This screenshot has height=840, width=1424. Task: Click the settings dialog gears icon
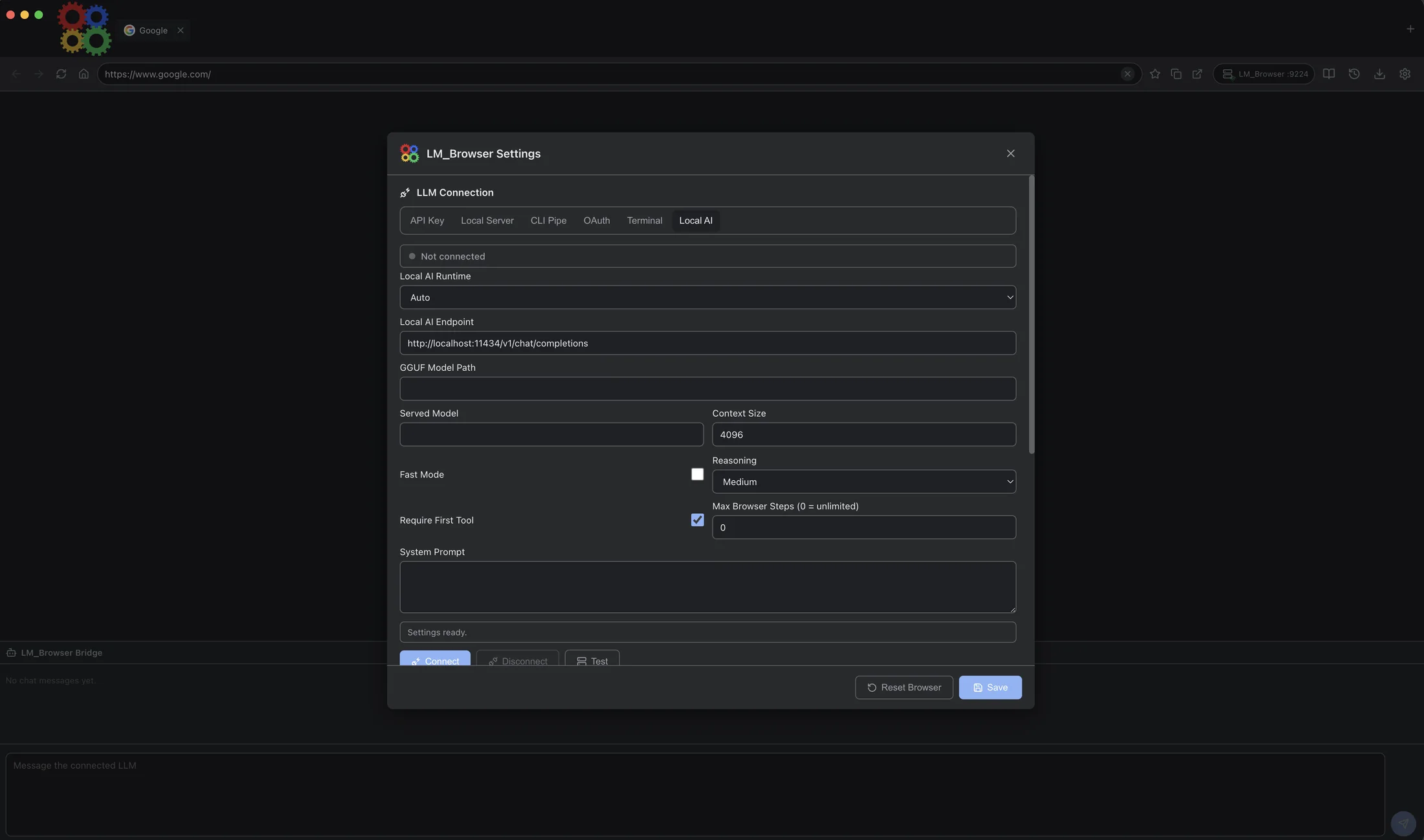pyautogui.click(x=409, y=153)
